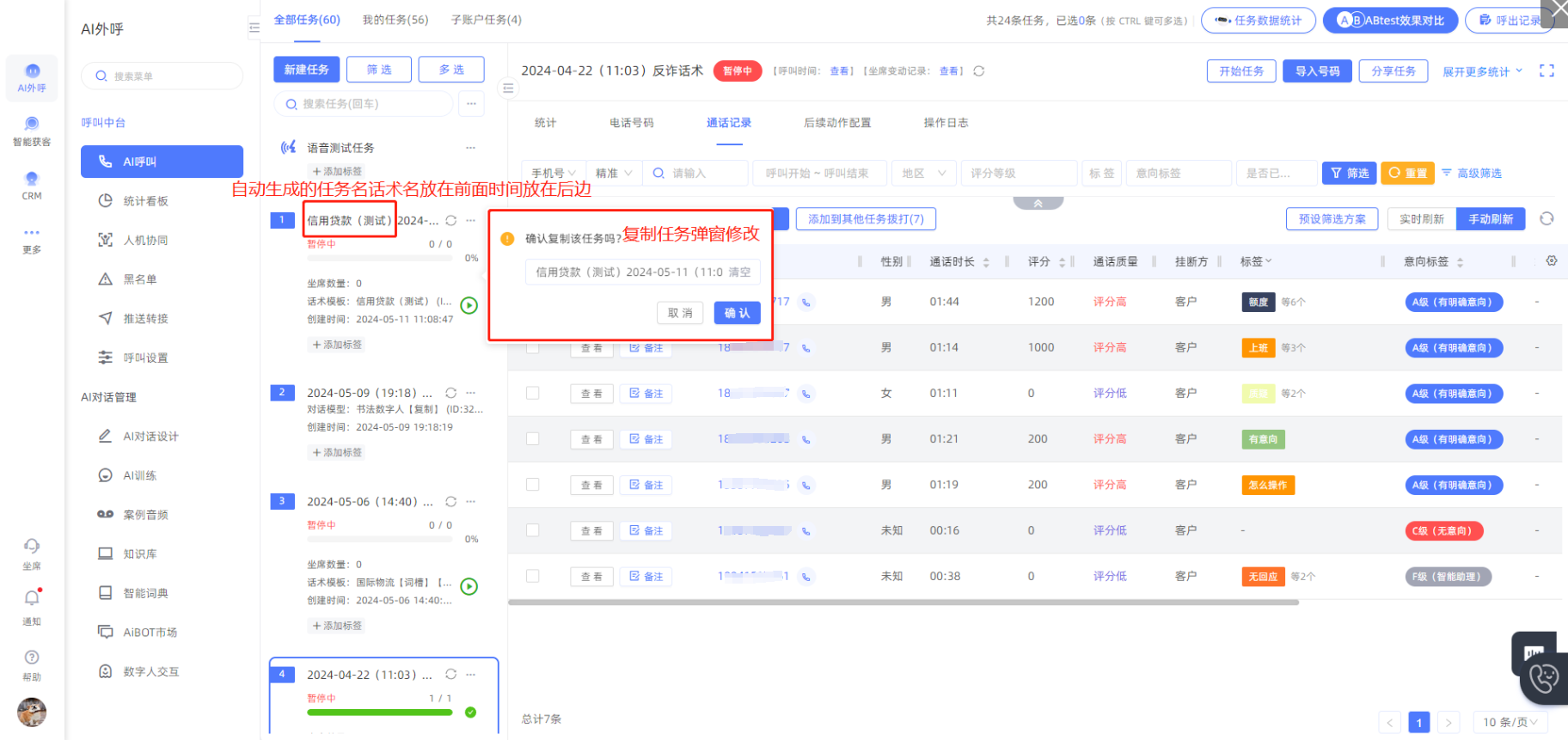
Task: Click the fullscreen expand icon
Action: [x=1547, y=70]
